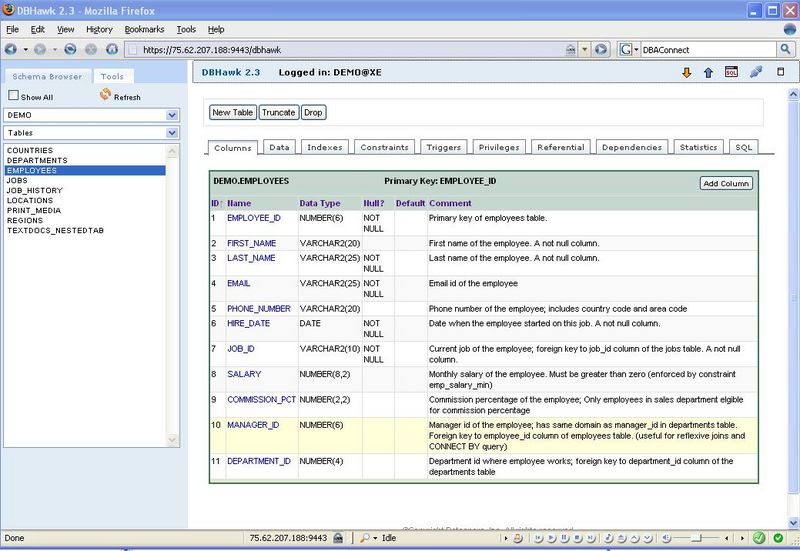The height and width of the screenshot is (551, 800).
Task: Open the Triggers tab
Action: pos(444,147)
